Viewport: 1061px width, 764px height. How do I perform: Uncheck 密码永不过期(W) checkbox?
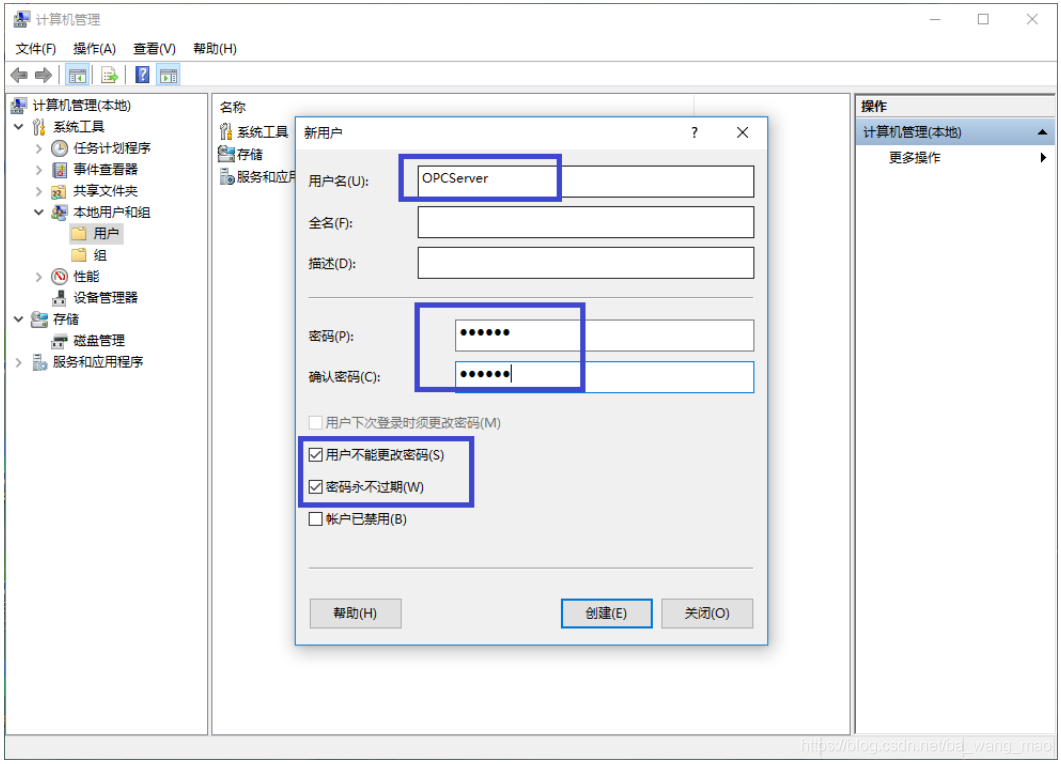(315, 487)
